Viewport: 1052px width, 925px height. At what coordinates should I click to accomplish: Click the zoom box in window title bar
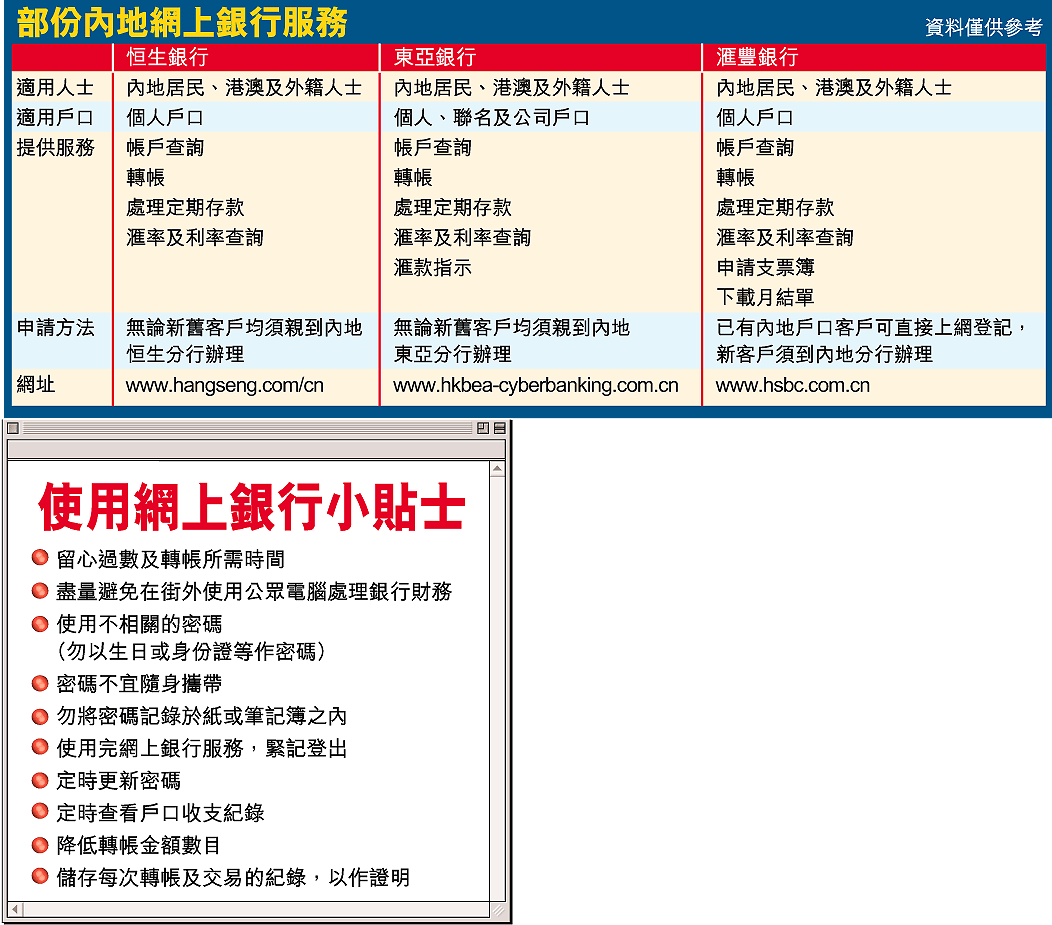pyautogui.click(x=483, y=428)
